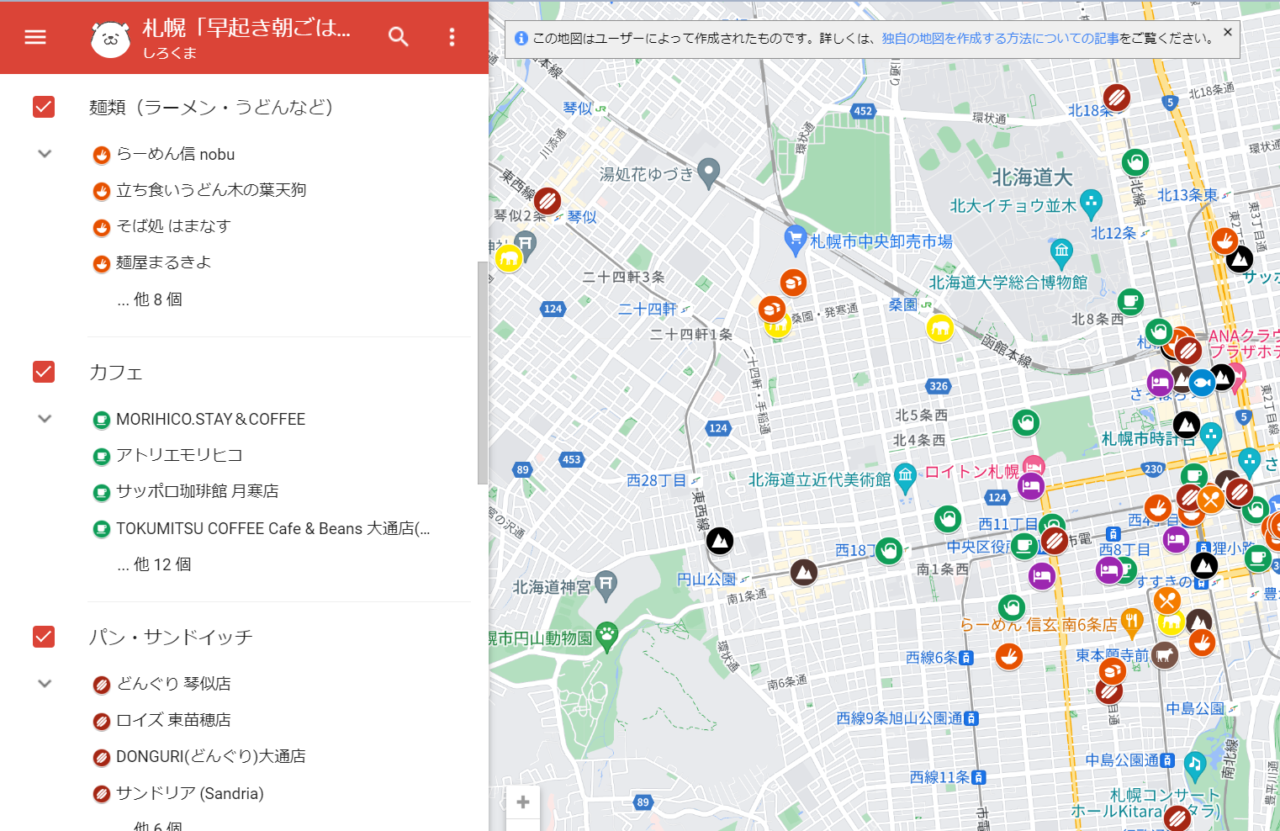Viewport: 1280px width, 831px height.
Task: Select アトリエモリヒコ in the list
Action: click(x=180, y=455)
